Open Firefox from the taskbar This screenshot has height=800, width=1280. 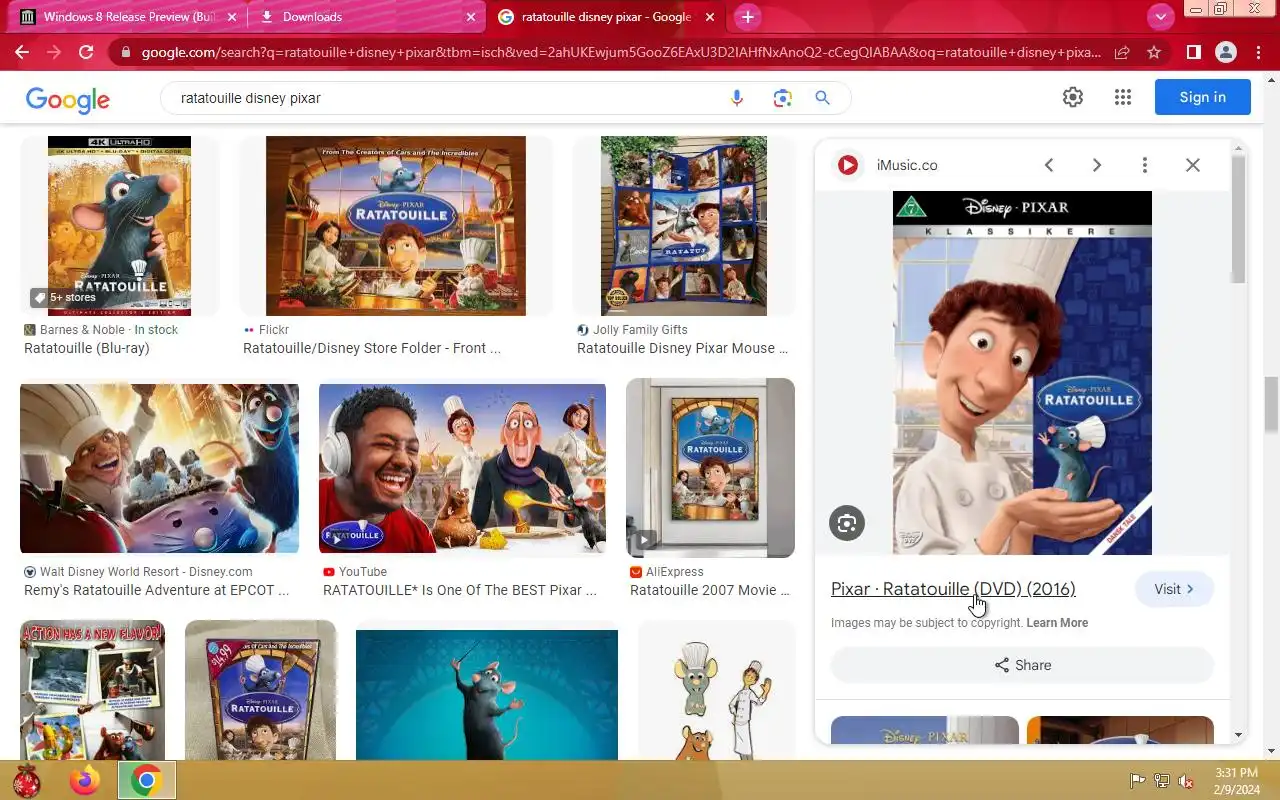[x=85, y=780]
